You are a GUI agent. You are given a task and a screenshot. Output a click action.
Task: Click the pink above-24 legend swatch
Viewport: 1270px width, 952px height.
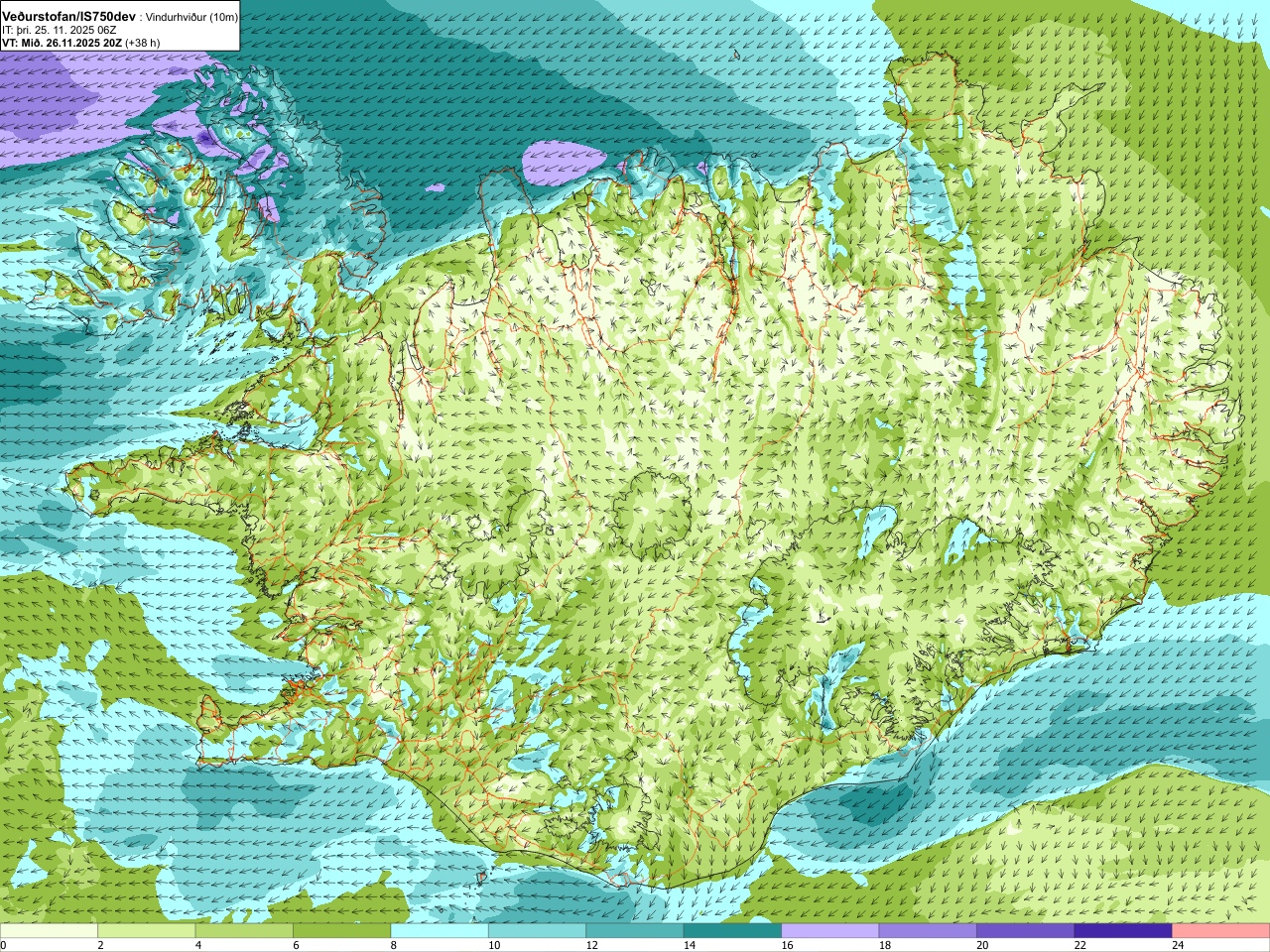(x=1221, y=931)
